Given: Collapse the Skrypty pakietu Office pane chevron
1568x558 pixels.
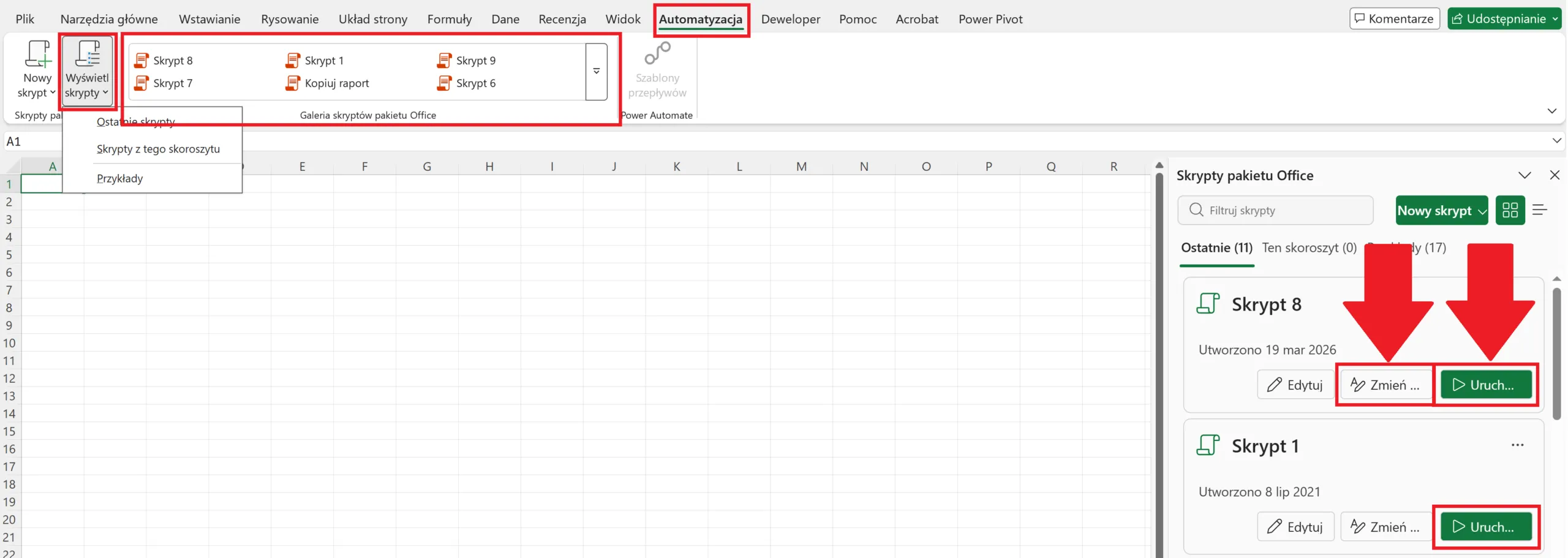Looking at the screenshot, I should pos(1525,176).
